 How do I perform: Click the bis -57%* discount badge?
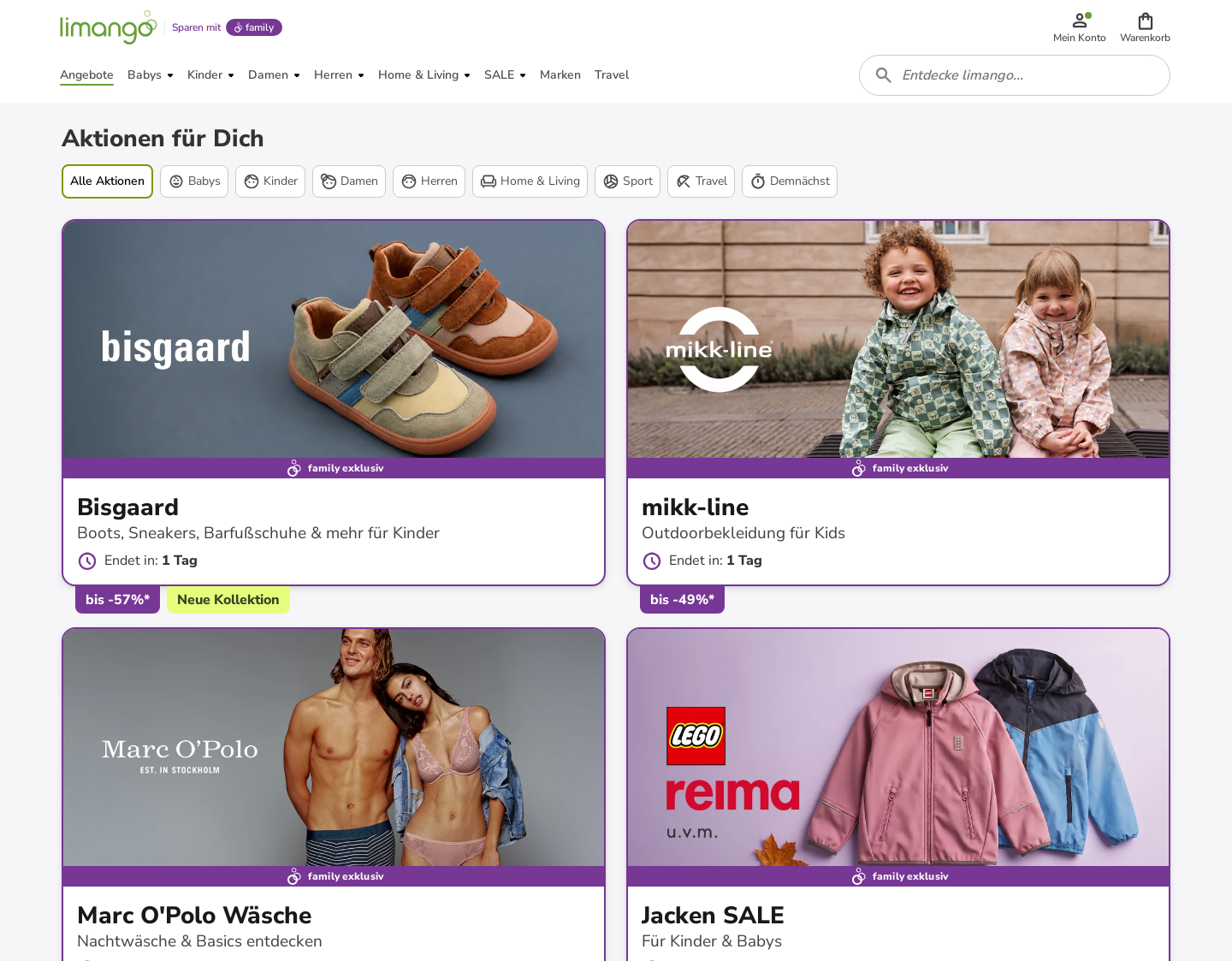[x=117, y=600]
